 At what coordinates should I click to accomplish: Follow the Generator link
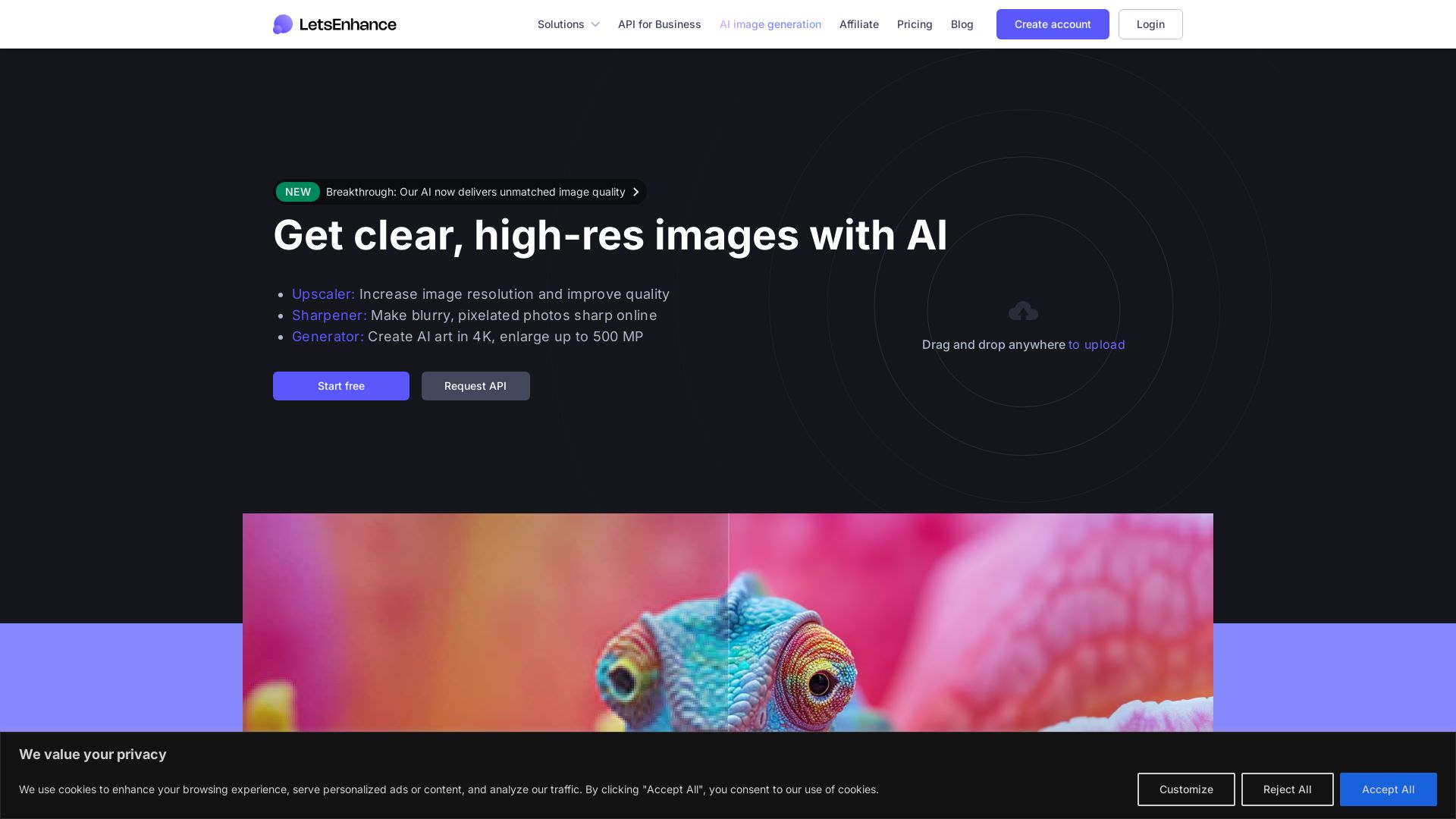(328, 337)
